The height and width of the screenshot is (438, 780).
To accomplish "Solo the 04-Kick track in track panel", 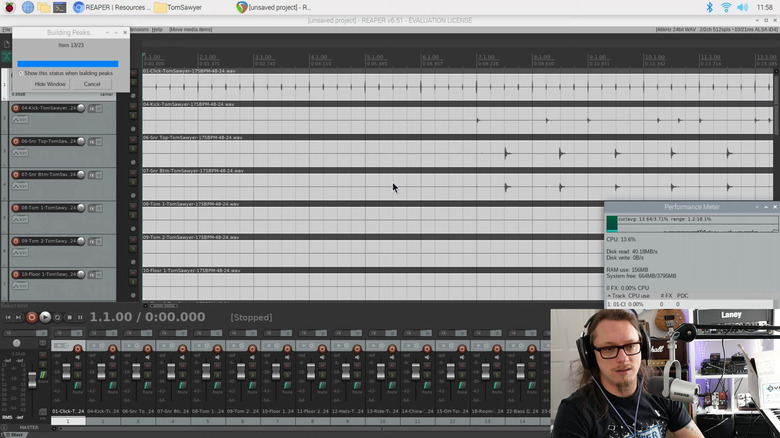I will (133, 115).
